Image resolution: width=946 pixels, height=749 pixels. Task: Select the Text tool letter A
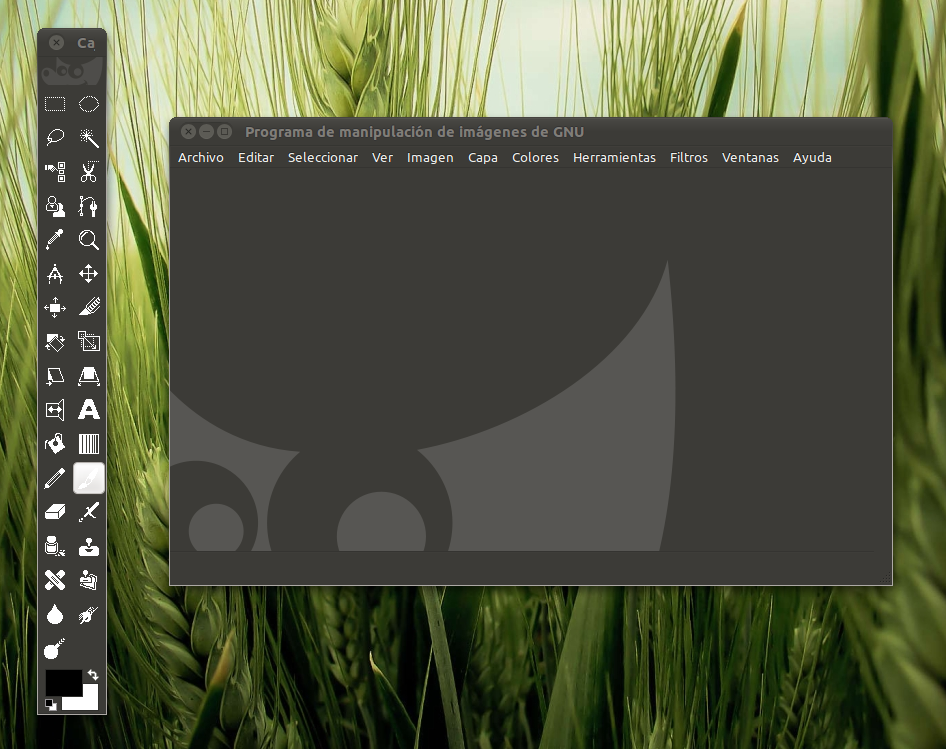(x=89, y=410)
